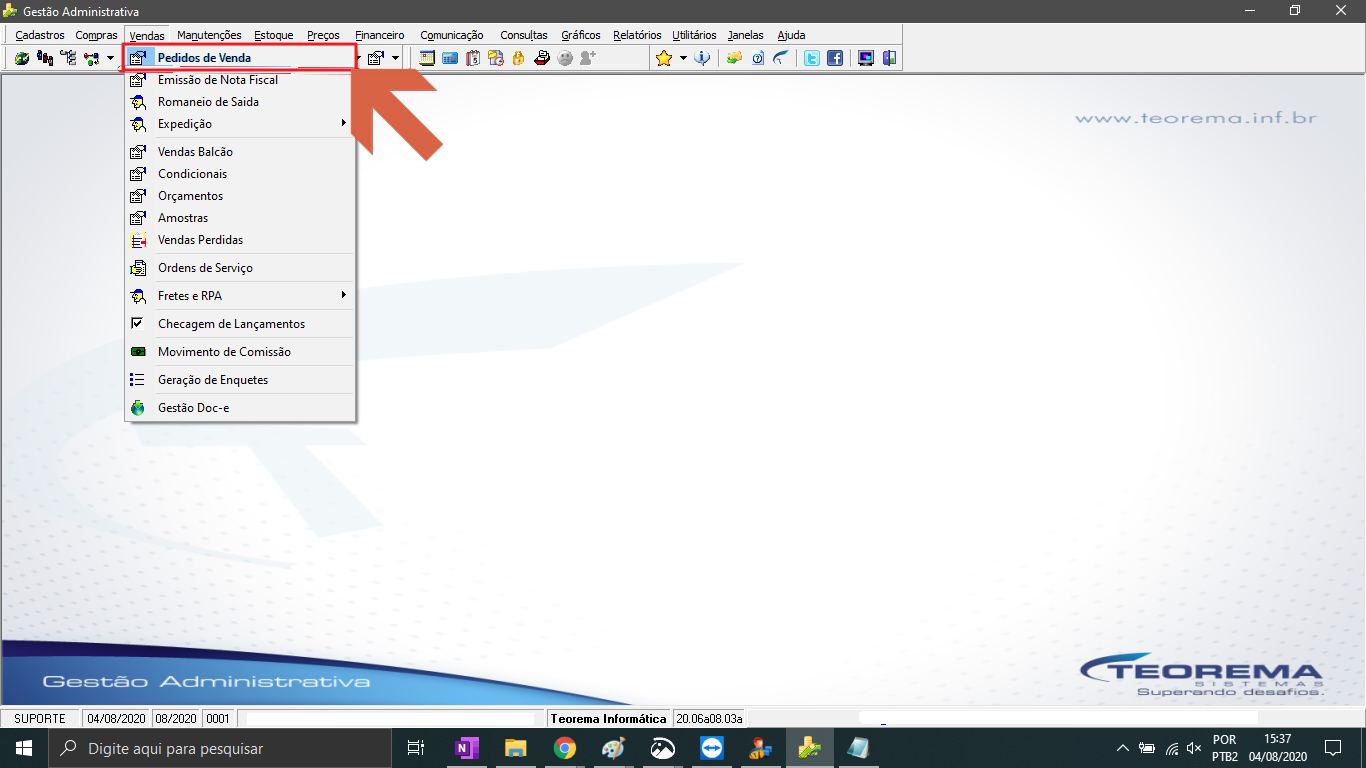The width and height of the screenshot is (1366, 768).
Task: Expand the Expedição submenu
Action: [x=240, y=124]
